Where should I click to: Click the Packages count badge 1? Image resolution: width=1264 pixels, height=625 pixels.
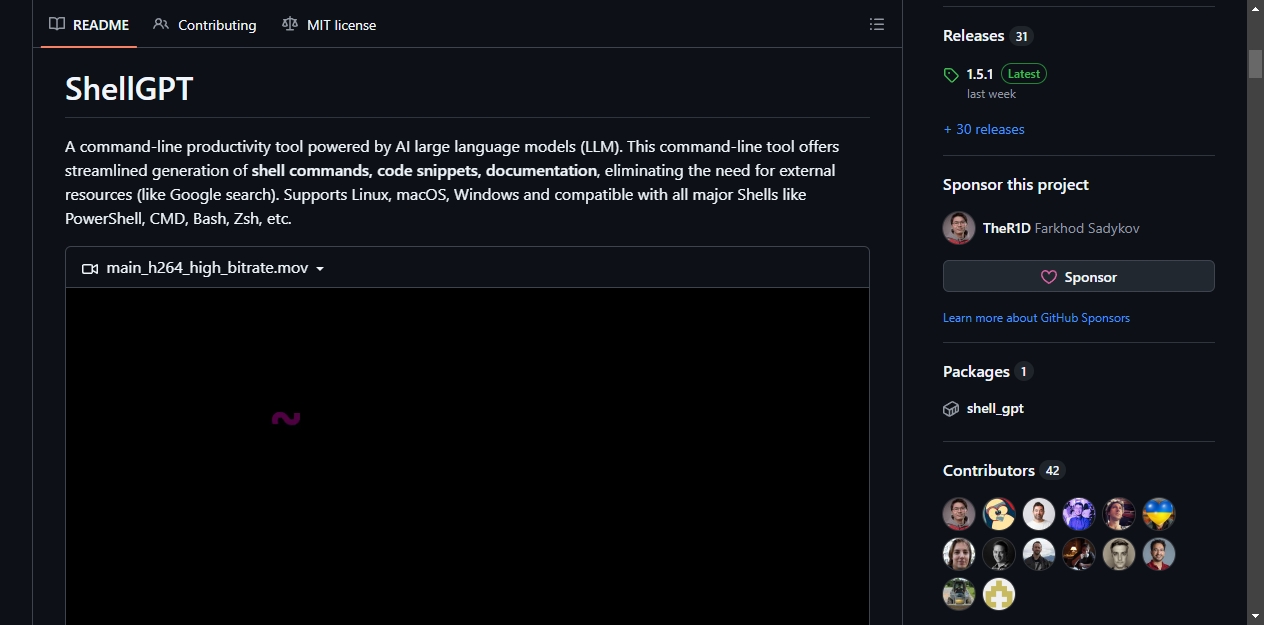1023,372
